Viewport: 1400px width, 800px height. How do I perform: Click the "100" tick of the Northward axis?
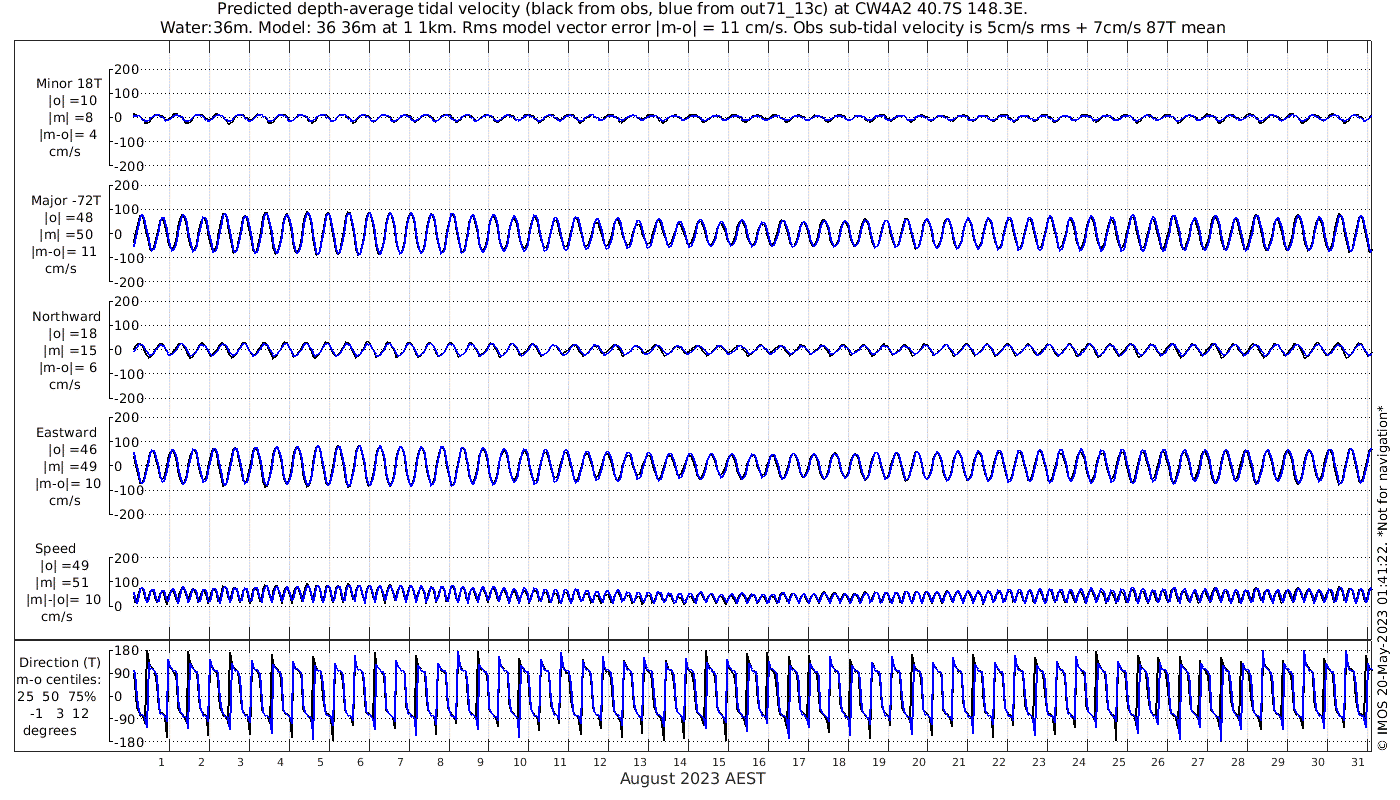(x=125, y=325)
